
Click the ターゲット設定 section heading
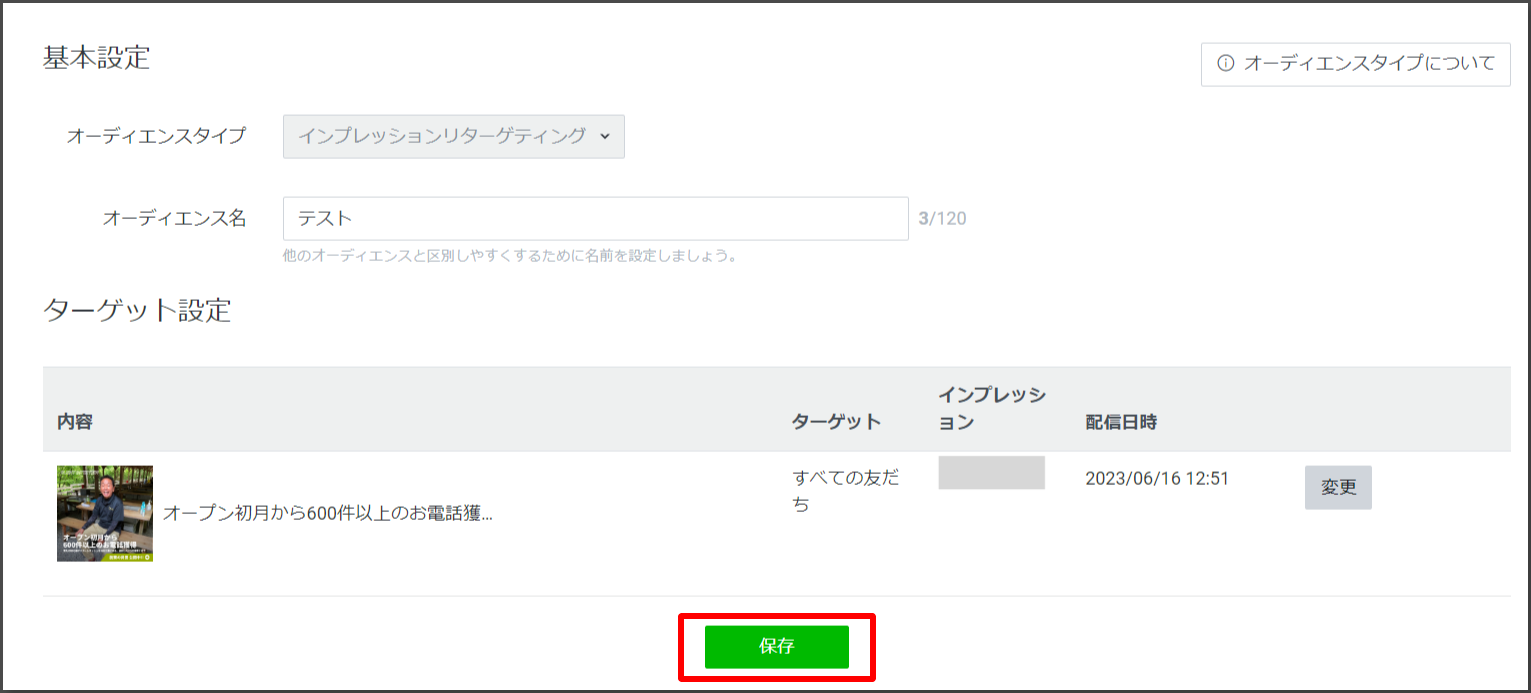[x=137, y=310]
